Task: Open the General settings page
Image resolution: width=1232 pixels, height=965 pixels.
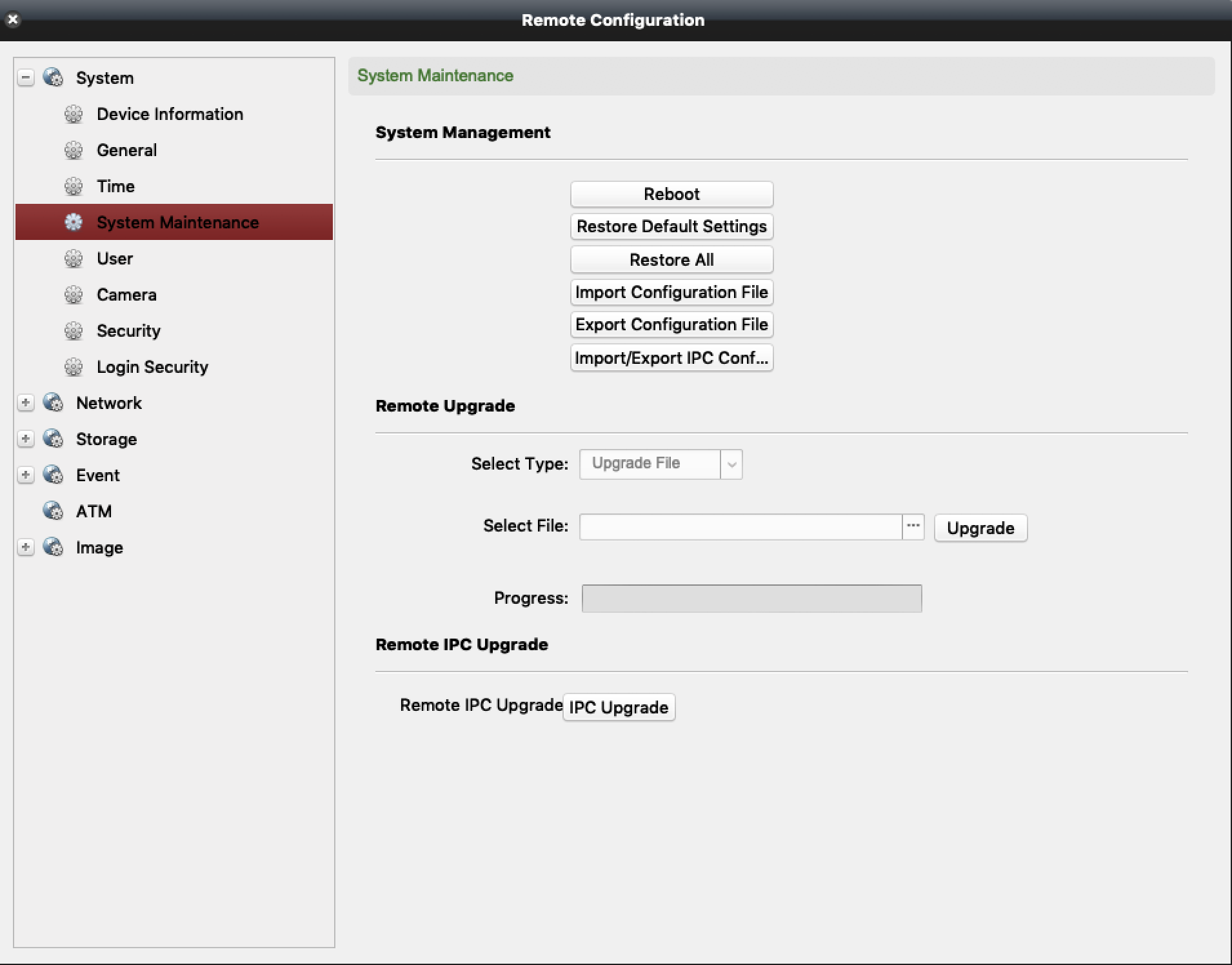Action: click(126, 150)
